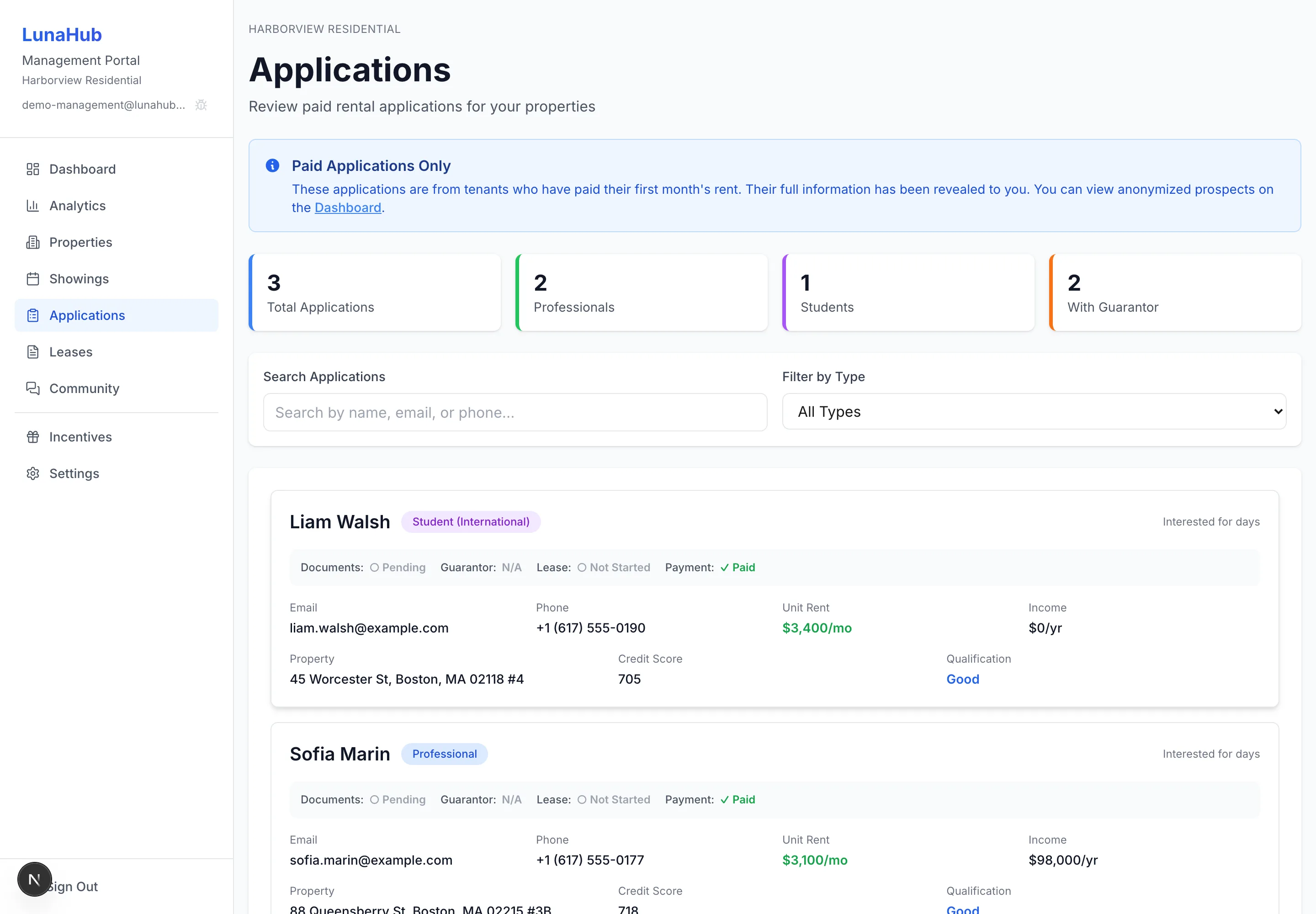Click the $3,100/mo unit rent
The image size is (1316, 914).
tap(815, 860)
